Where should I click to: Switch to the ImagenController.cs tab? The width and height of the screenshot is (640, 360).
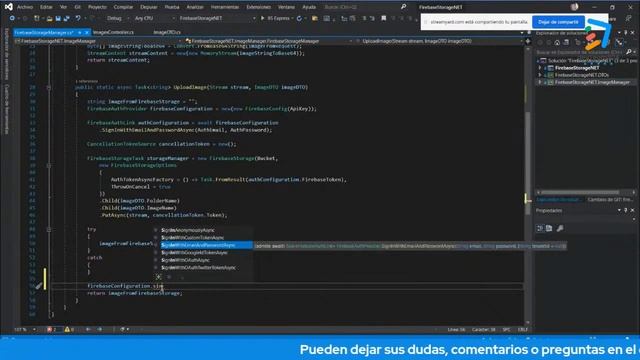pos(113,32)
